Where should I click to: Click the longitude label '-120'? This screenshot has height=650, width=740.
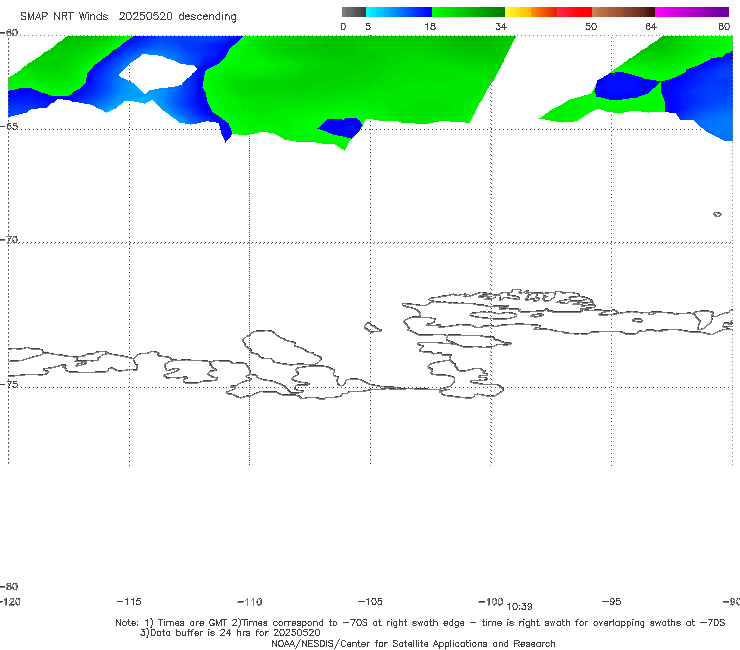(10, 601)
